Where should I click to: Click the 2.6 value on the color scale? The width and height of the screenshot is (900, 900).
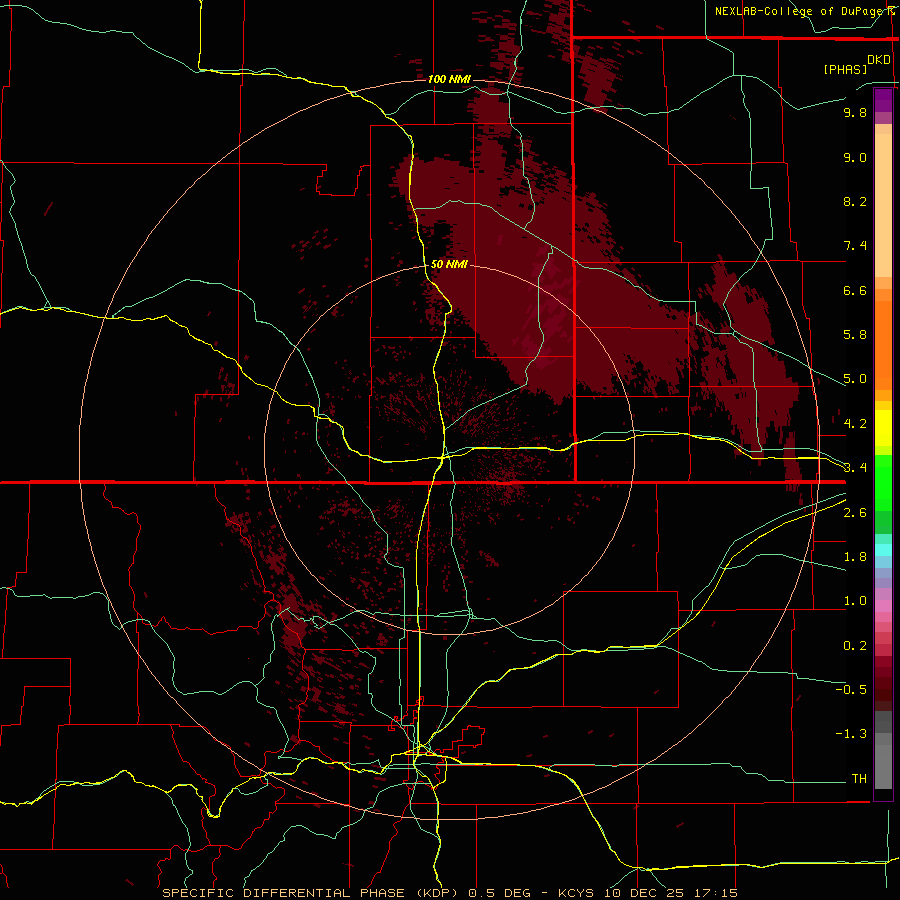855,513
